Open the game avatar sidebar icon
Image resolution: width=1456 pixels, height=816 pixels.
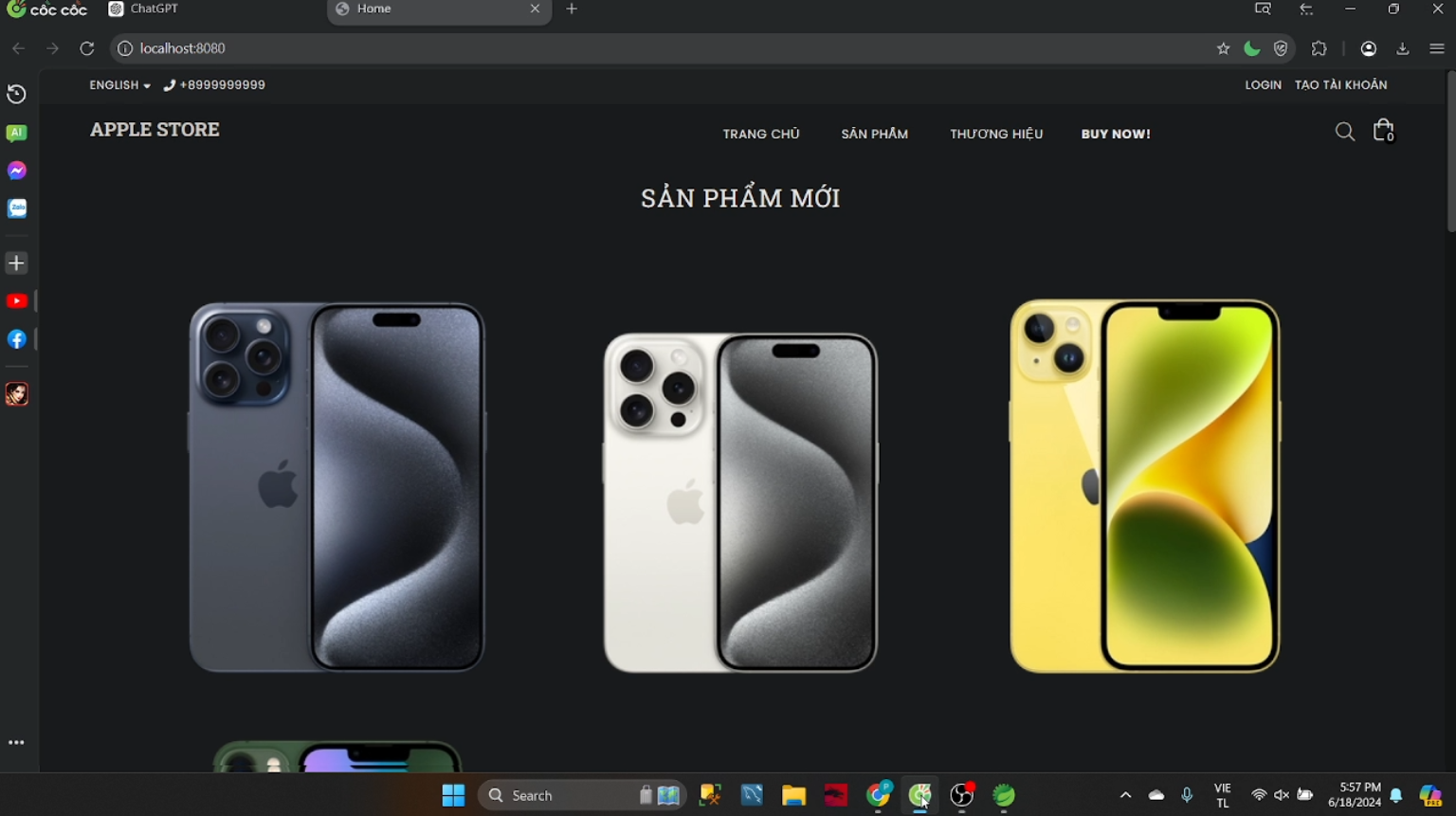(16, 393)
